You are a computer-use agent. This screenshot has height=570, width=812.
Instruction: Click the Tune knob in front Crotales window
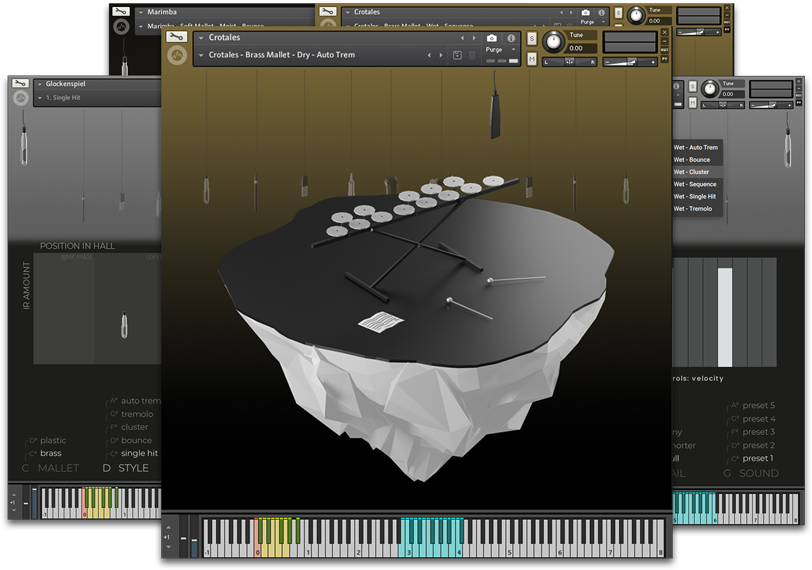click(554, 42)
